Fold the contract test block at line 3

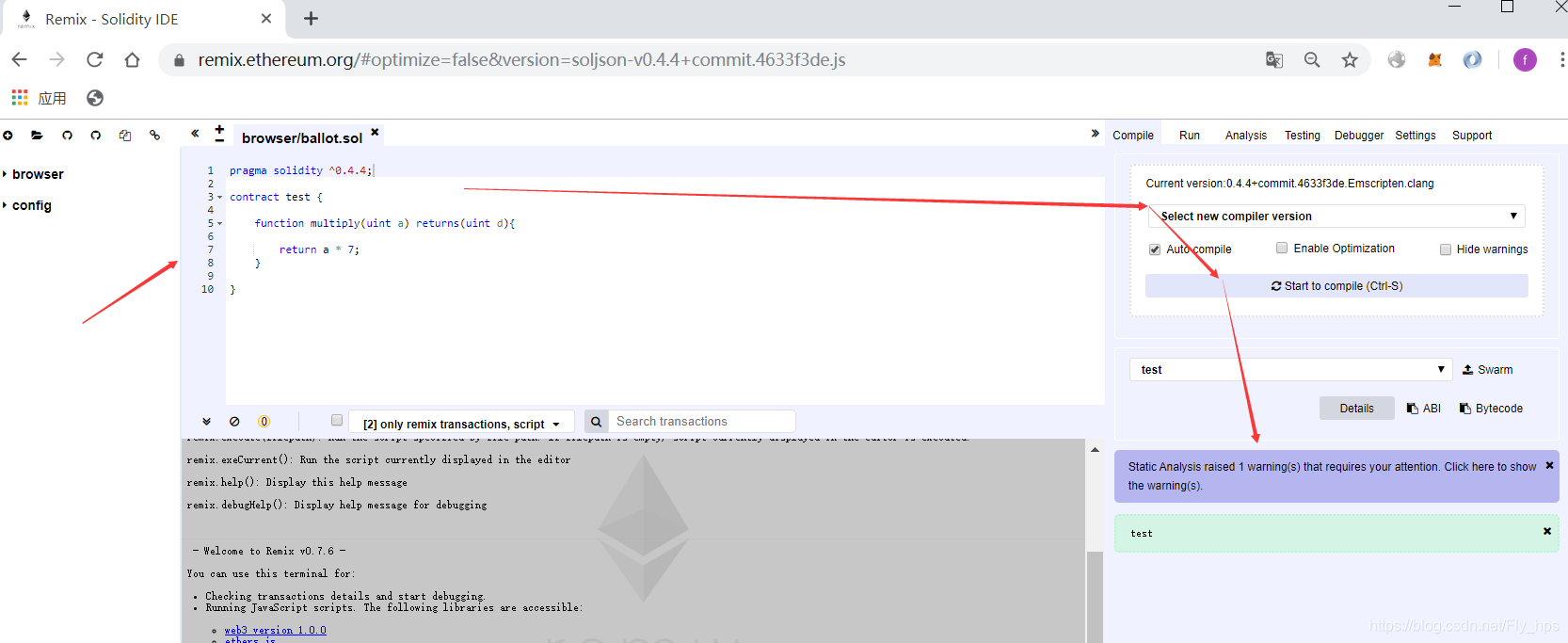[220, 198]
